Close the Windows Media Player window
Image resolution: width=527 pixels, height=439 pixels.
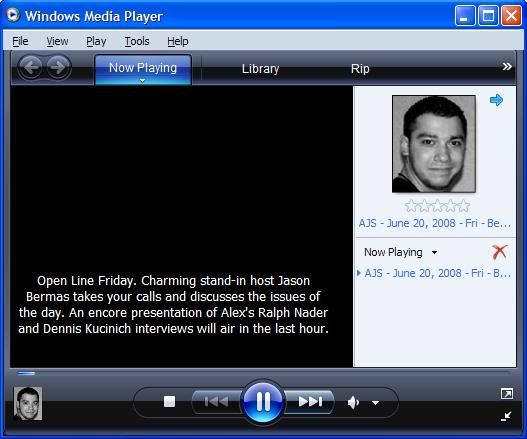(511, 15)
